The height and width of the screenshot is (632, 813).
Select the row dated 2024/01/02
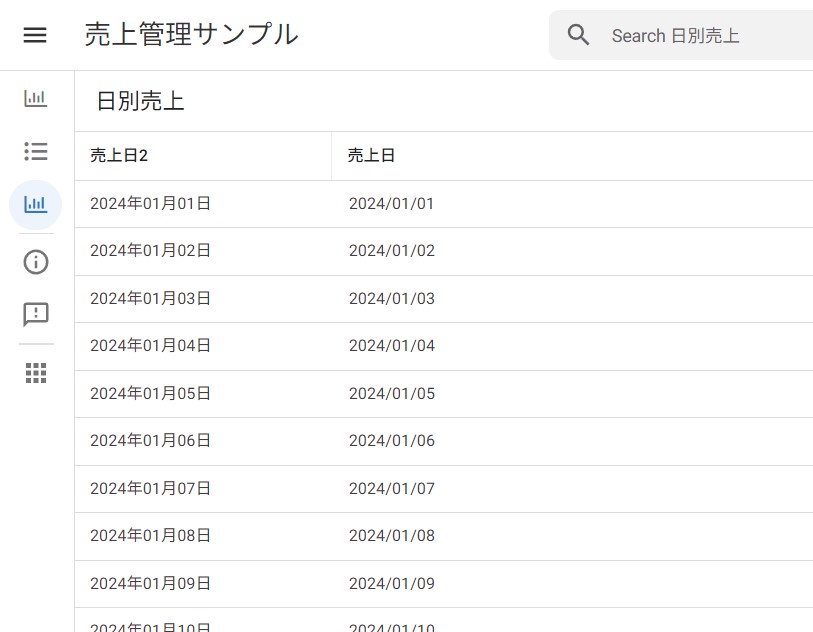392,251
